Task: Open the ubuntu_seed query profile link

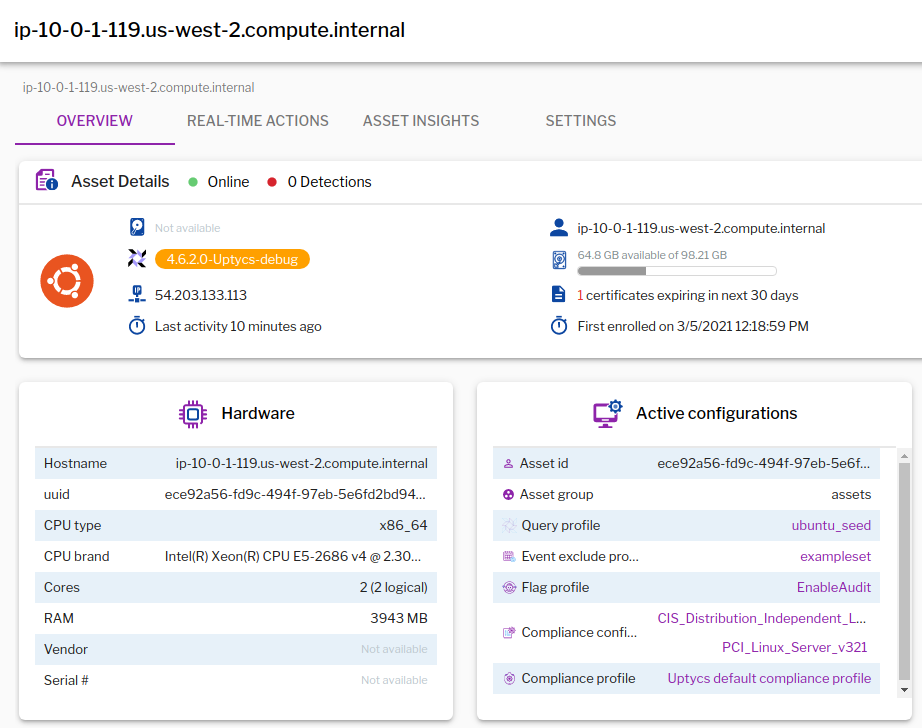Action: click(x=833, y=524)
